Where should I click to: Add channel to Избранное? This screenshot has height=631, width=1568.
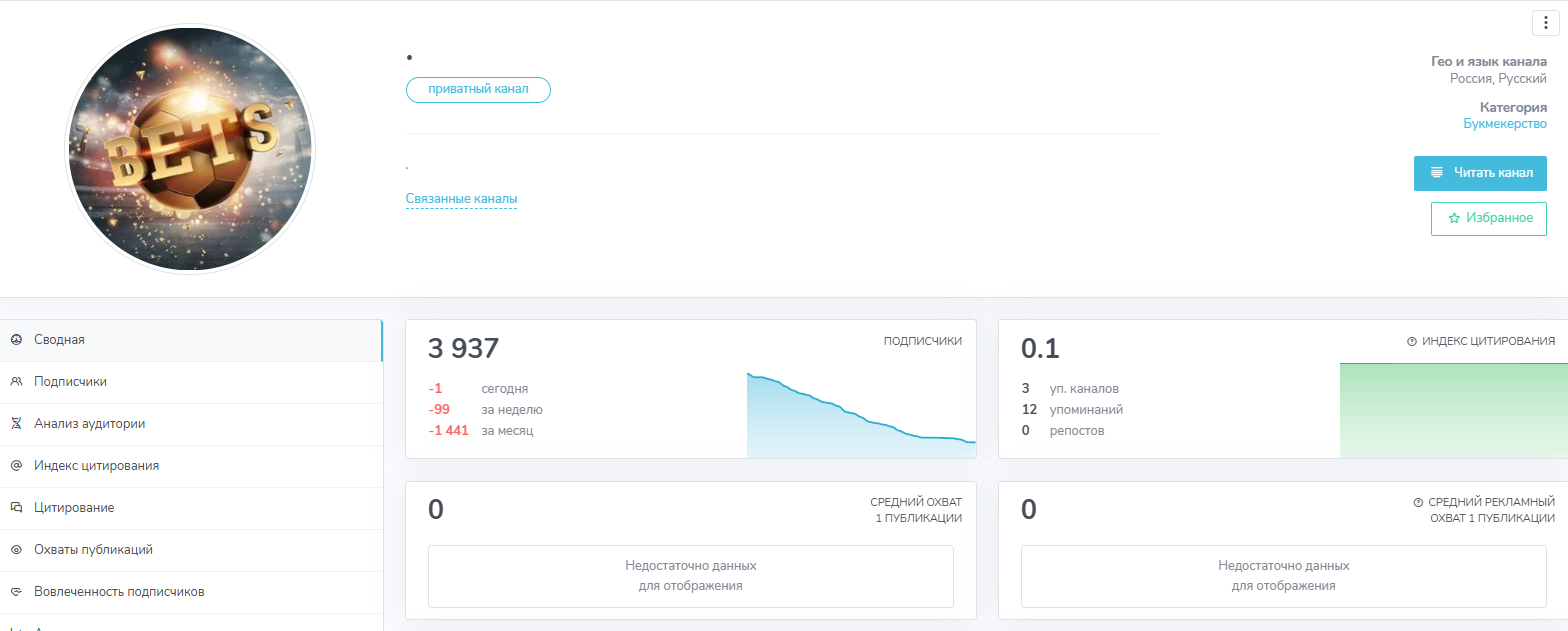click(1489, 218)
